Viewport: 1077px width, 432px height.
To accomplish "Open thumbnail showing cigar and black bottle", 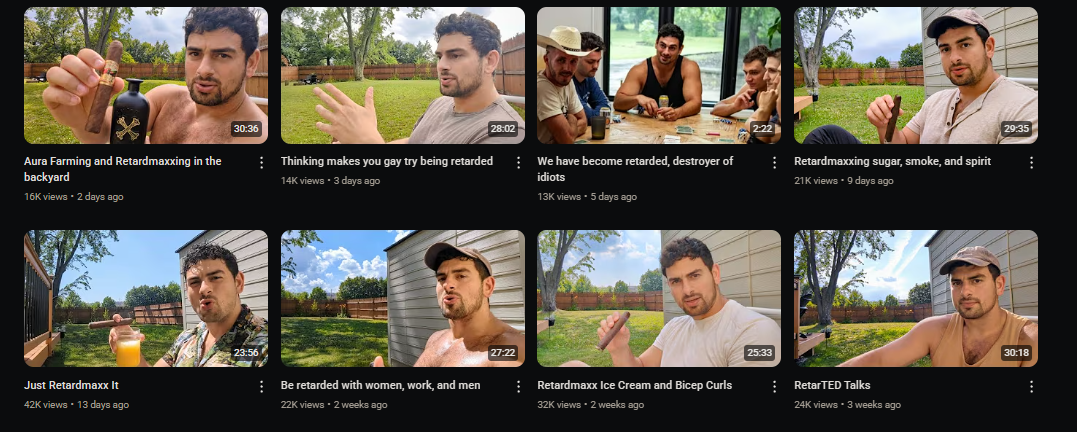I will click(146, 76).
